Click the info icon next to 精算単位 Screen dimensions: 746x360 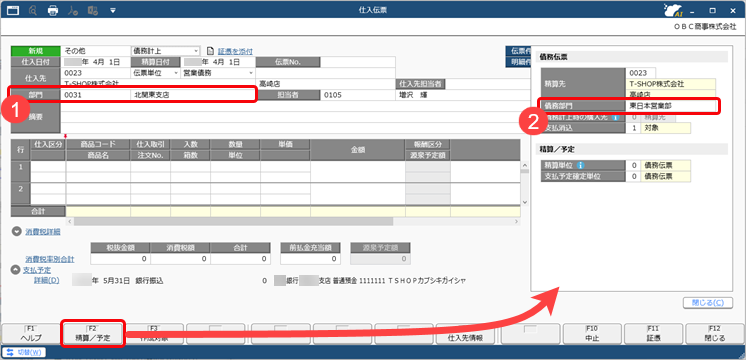pyautogui.click(x=580, y=165)
